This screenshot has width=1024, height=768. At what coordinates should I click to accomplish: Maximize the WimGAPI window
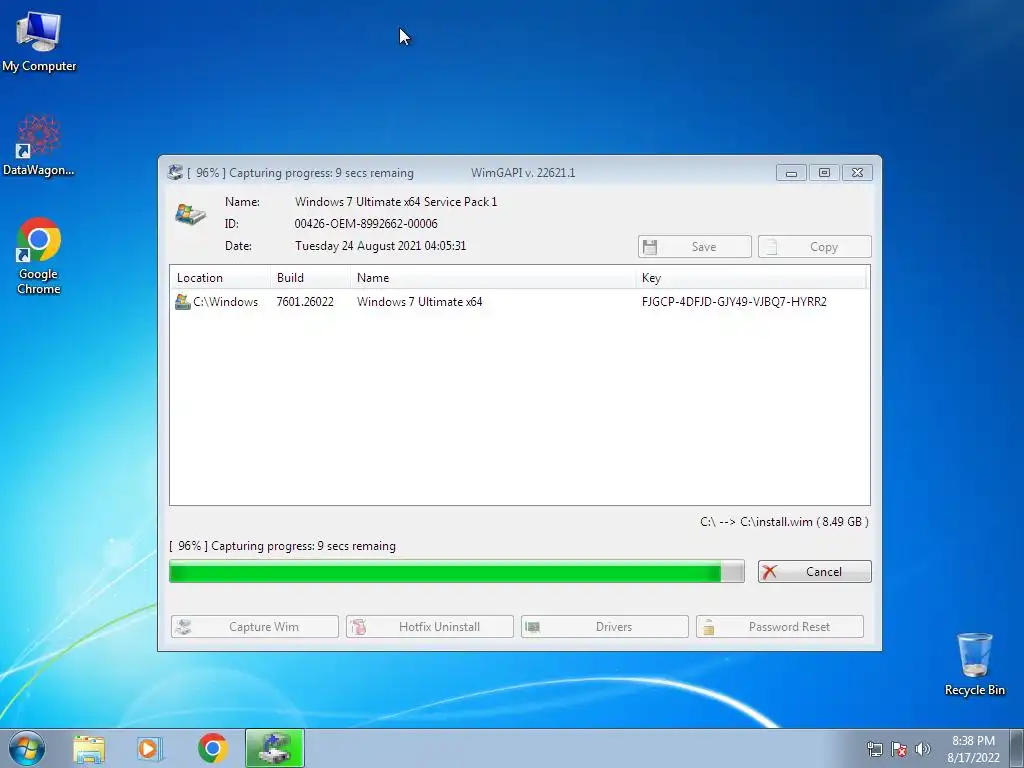point(824,172)
